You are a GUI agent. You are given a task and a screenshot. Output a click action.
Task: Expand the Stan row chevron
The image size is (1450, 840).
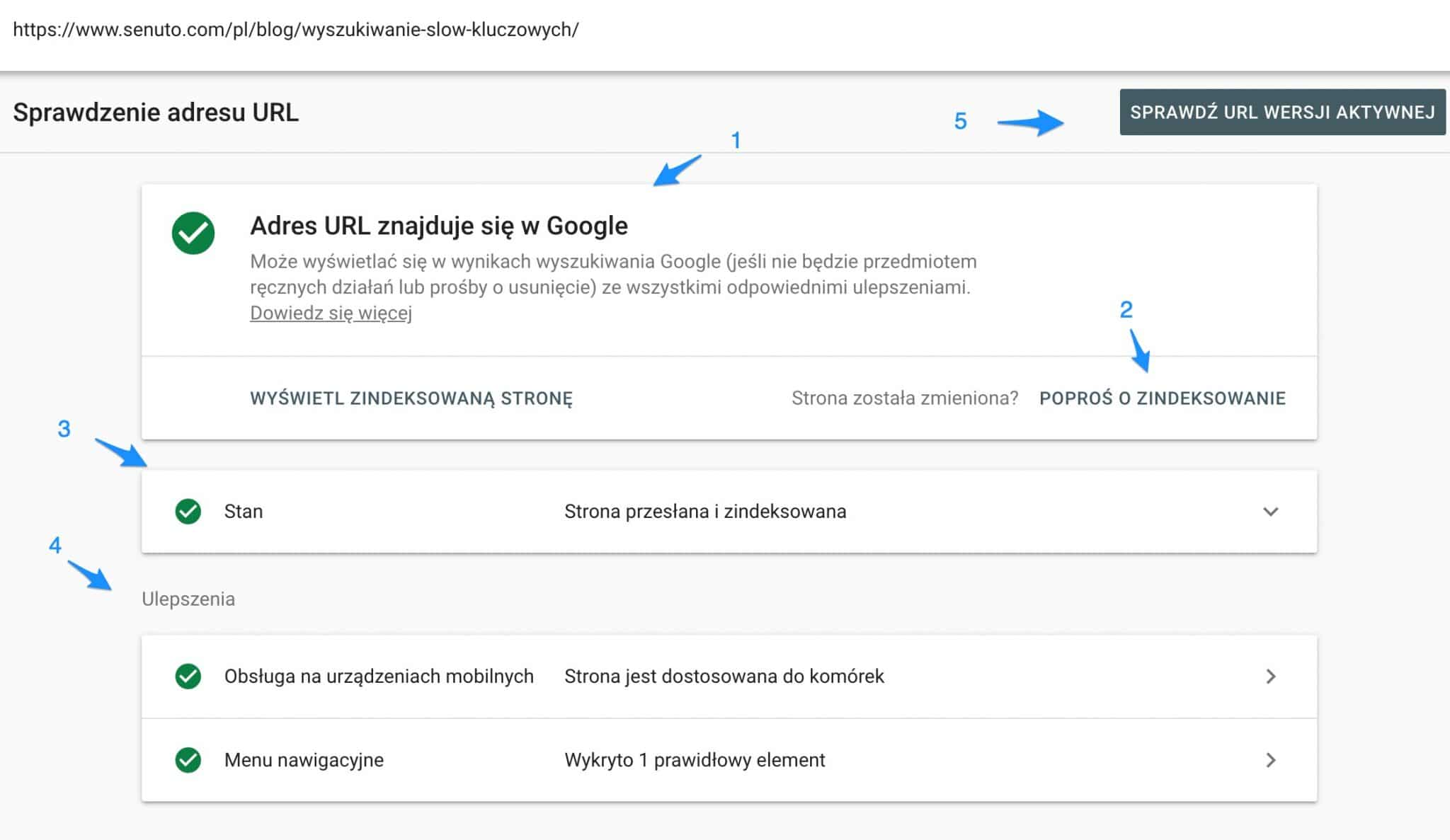tap(1271, 512)
